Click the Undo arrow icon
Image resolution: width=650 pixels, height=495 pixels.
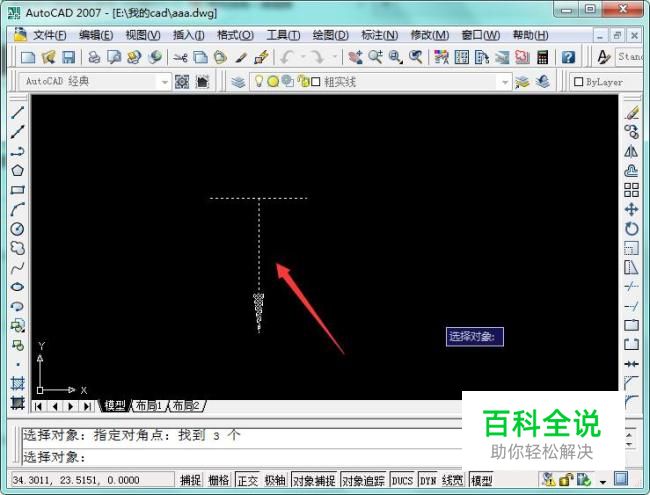pos(288,57)
